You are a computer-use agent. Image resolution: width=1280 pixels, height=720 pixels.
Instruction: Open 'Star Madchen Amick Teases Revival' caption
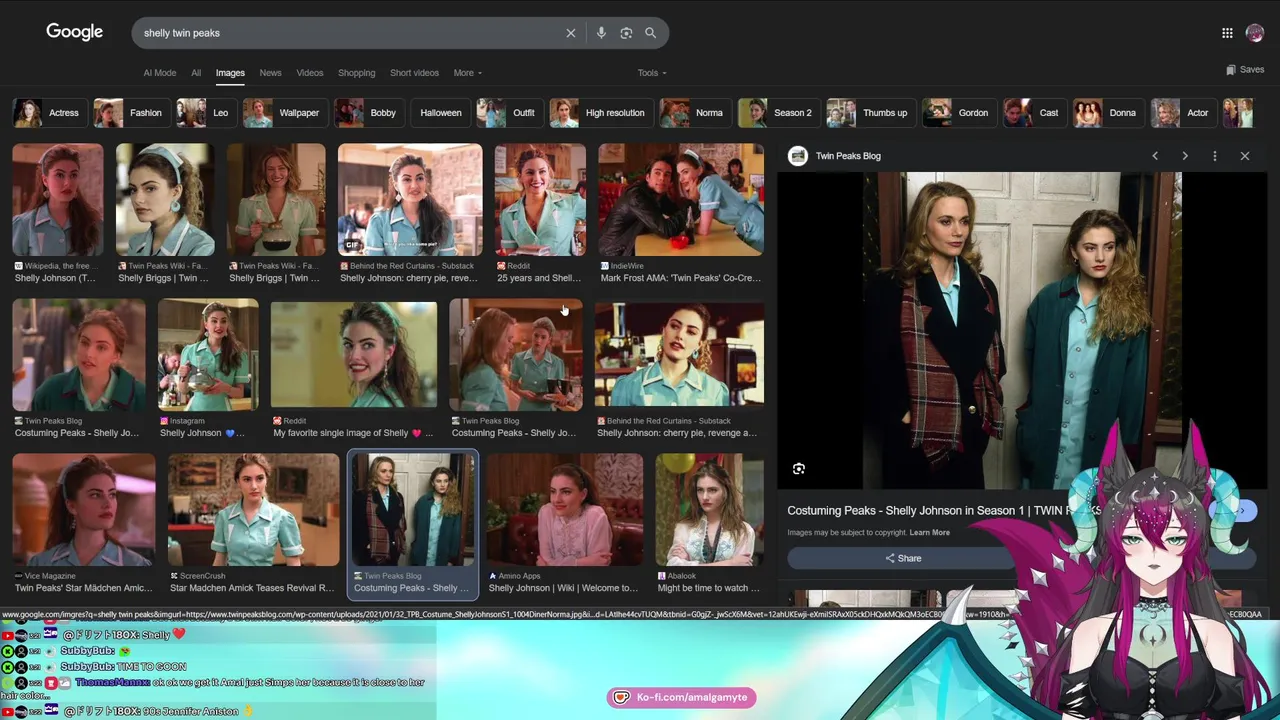tap(252, 588)
